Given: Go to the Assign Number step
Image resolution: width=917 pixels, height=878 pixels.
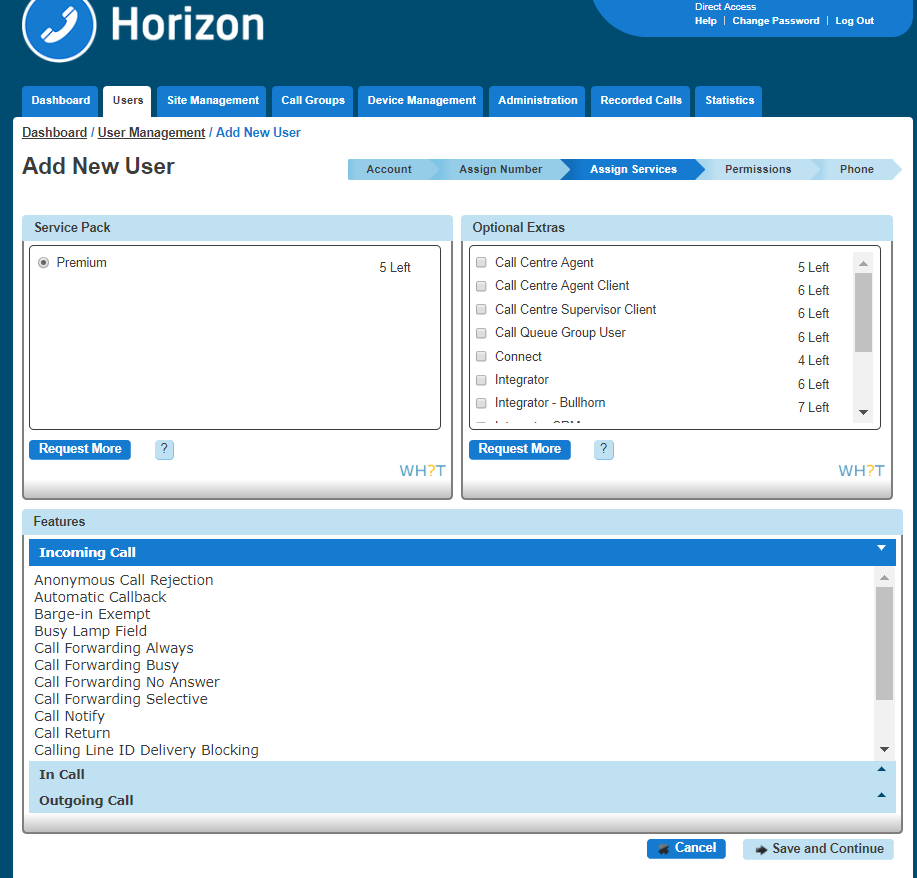Looking at the screenshot, I should 501,170.
